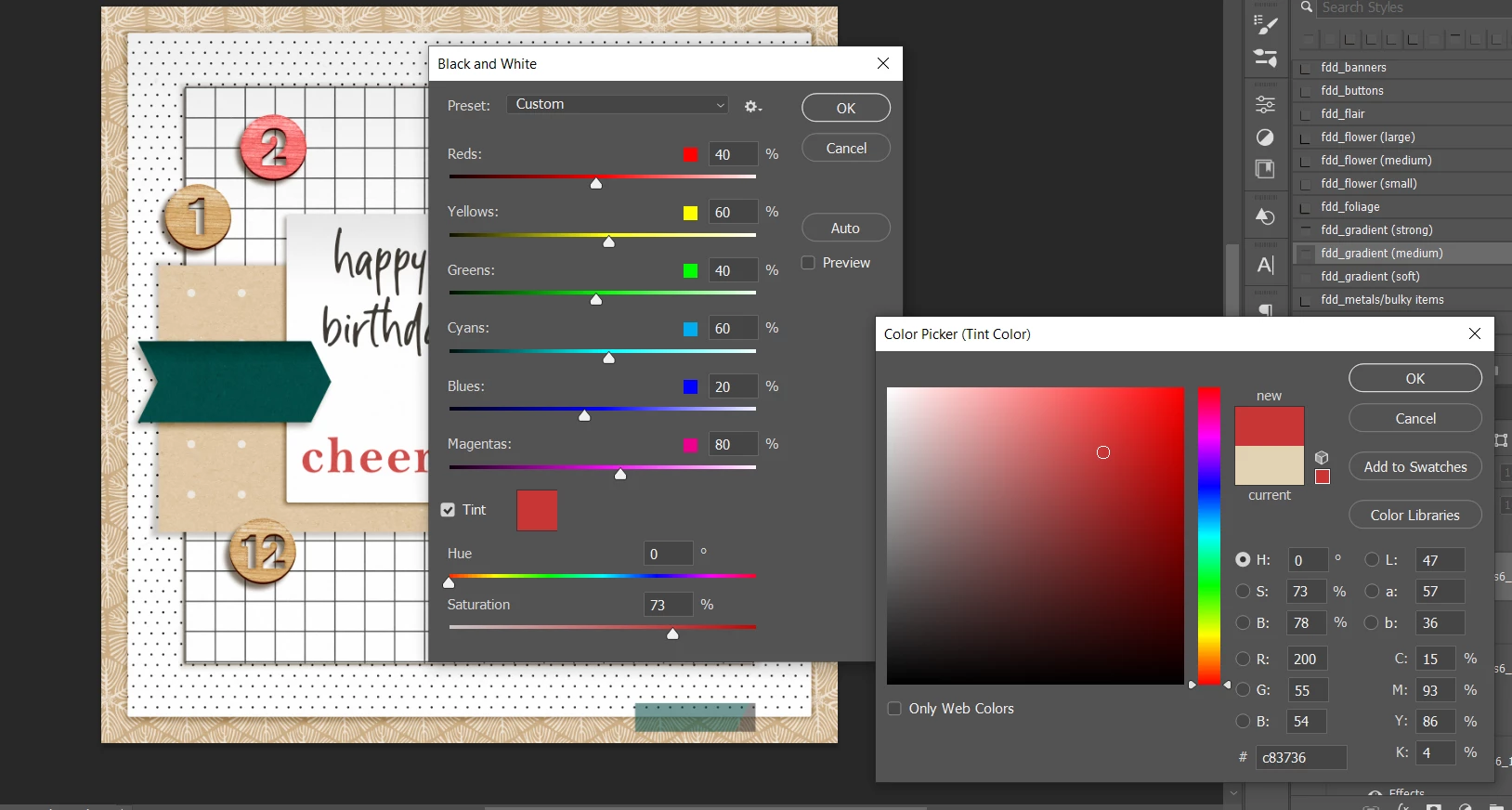Click the Tint color swatch
The height and width of the screenshot is (810, 1512).
[537, 511]
